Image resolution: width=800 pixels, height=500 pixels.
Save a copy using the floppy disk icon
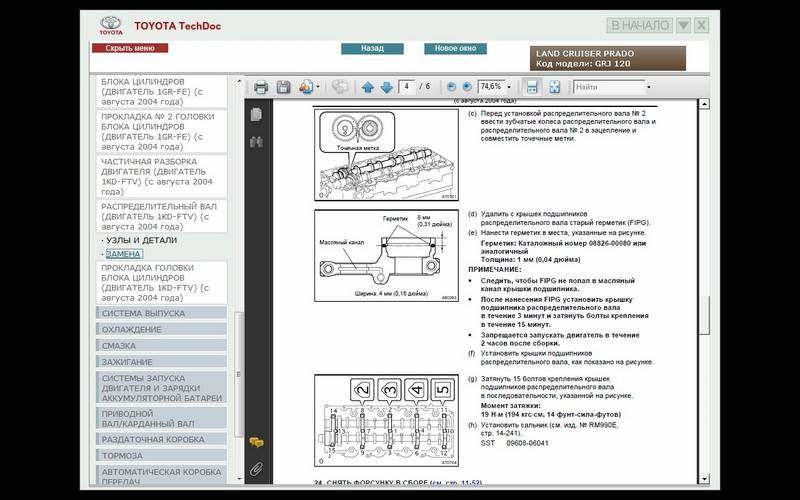283,87
